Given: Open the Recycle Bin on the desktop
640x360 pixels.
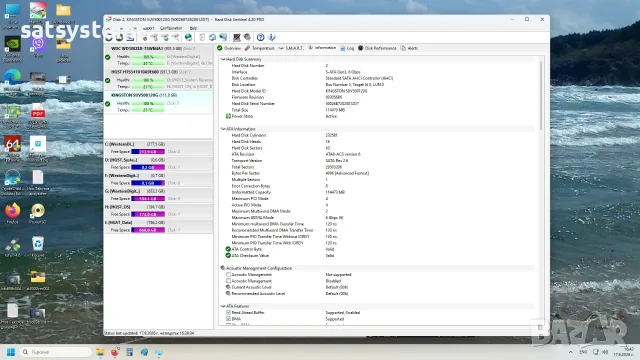Looking at the screenshot, I should coord(38,247).
